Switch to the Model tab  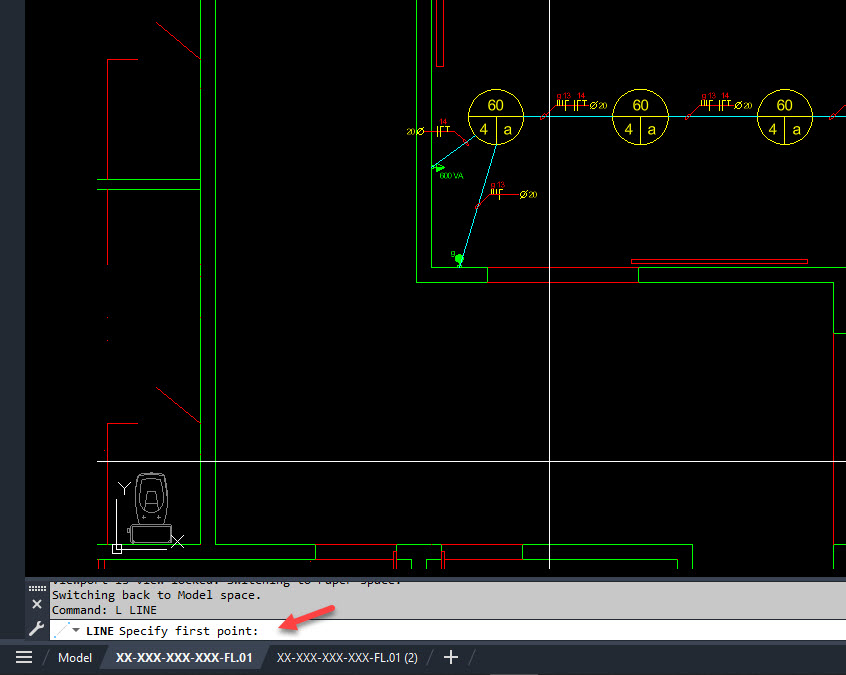pos(75,657)
